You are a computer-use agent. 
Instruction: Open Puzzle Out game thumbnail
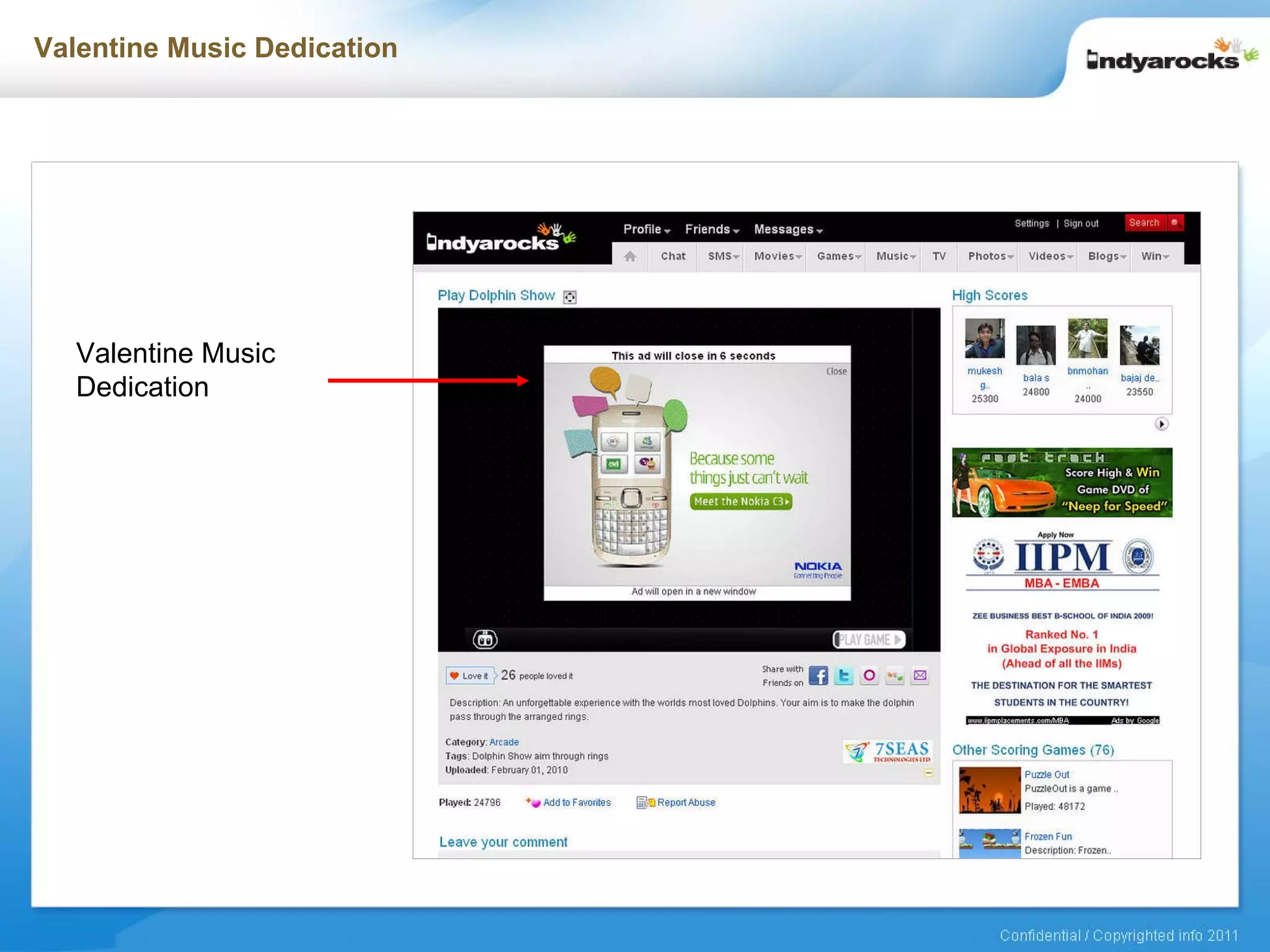[x=989, y=790]
